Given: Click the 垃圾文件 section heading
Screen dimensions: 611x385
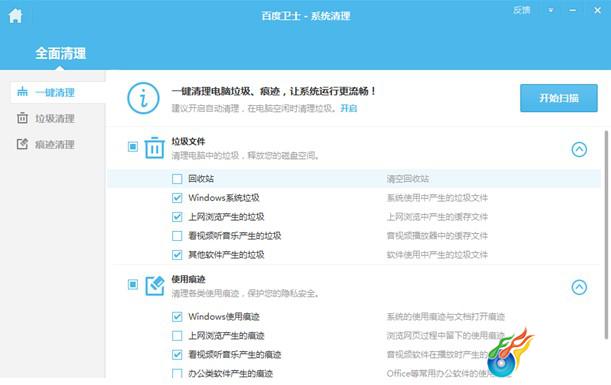Looking at the screenshot, I should pos(188,141).
